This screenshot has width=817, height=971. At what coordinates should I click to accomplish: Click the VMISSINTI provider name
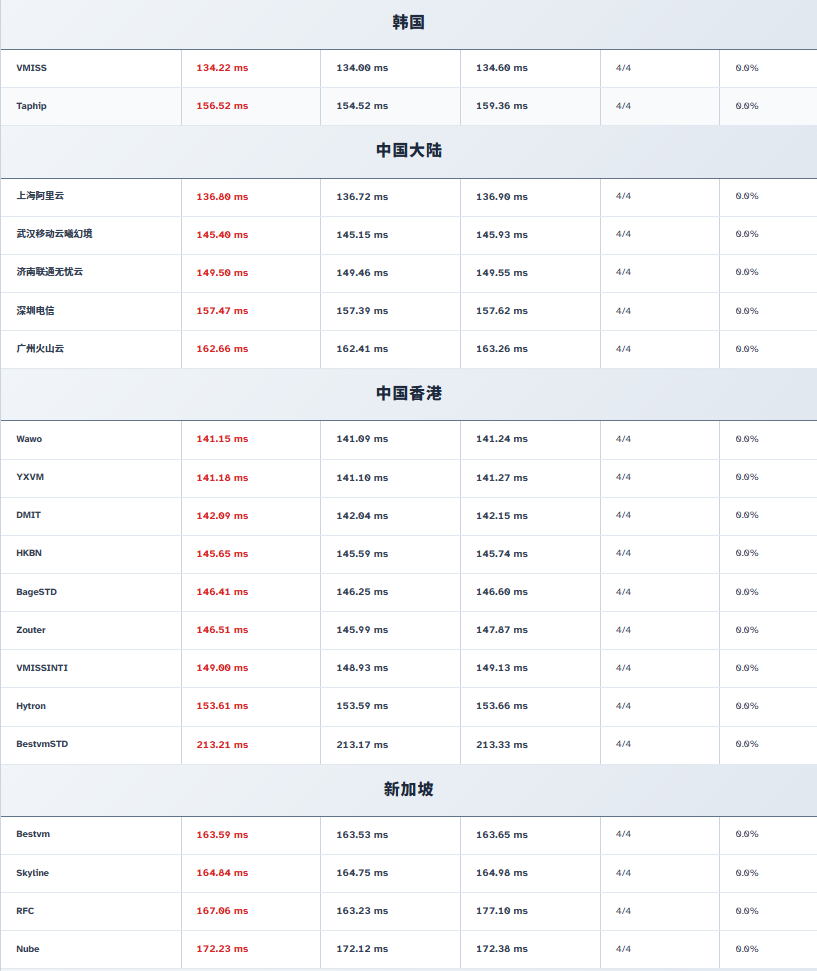42,668
